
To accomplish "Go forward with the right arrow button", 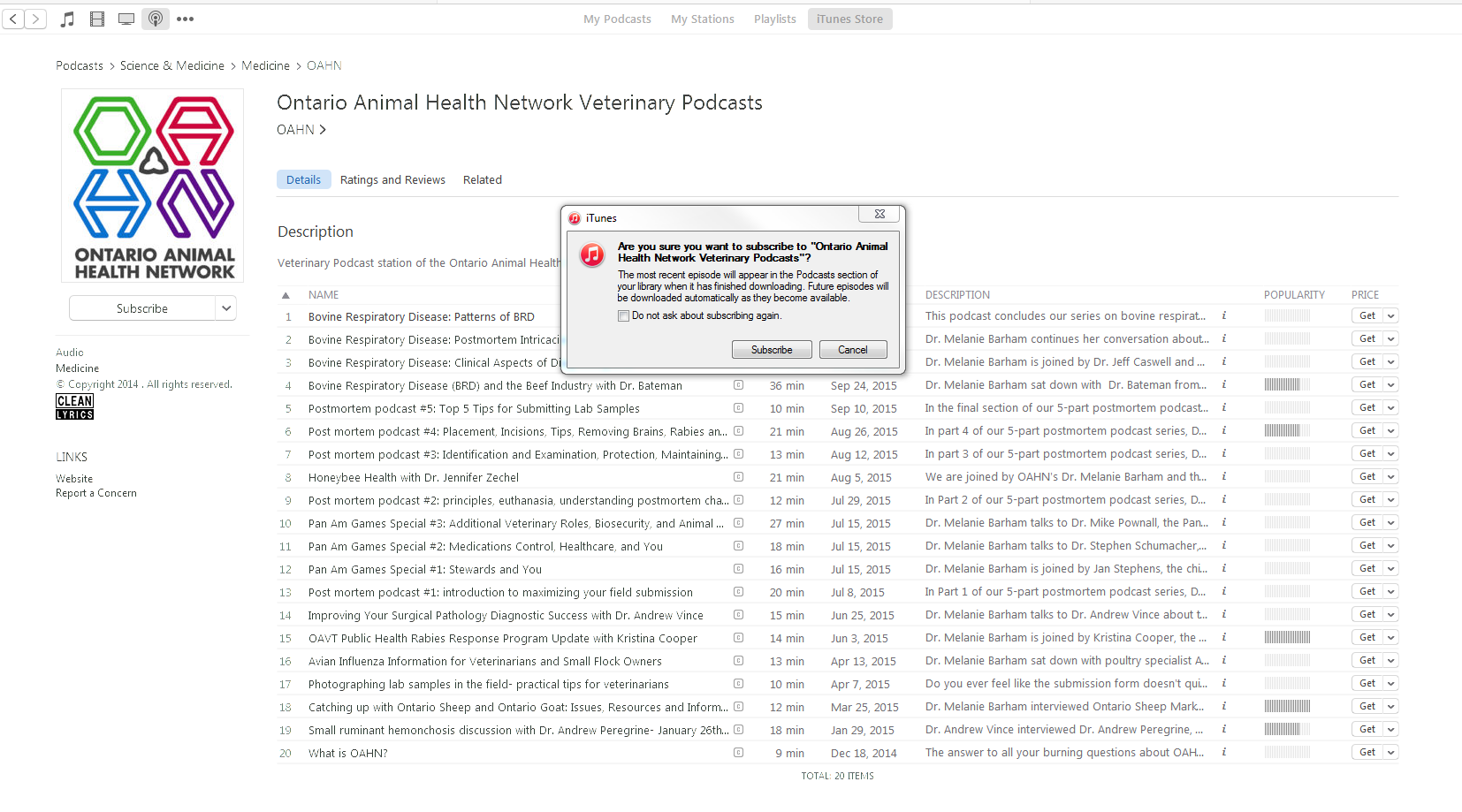I will [x=35, y=19].
